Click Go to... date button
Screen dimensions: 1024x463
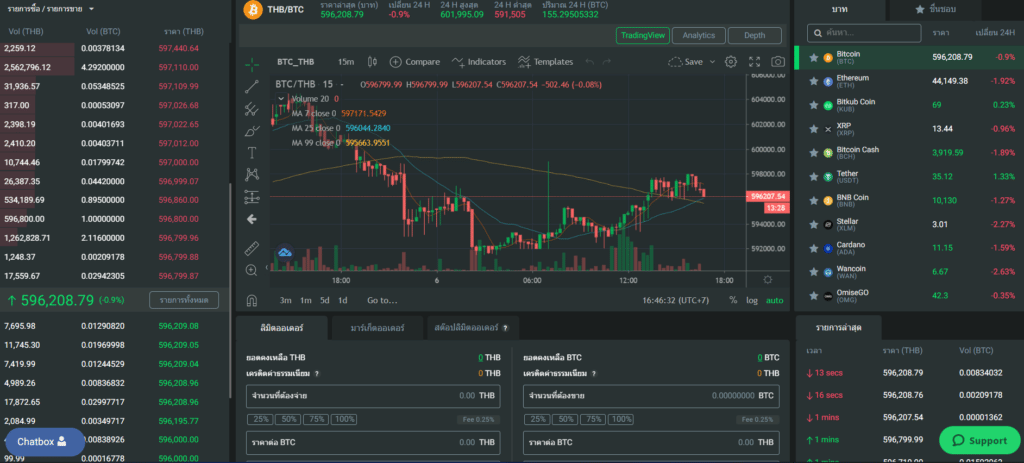(382, 300)
